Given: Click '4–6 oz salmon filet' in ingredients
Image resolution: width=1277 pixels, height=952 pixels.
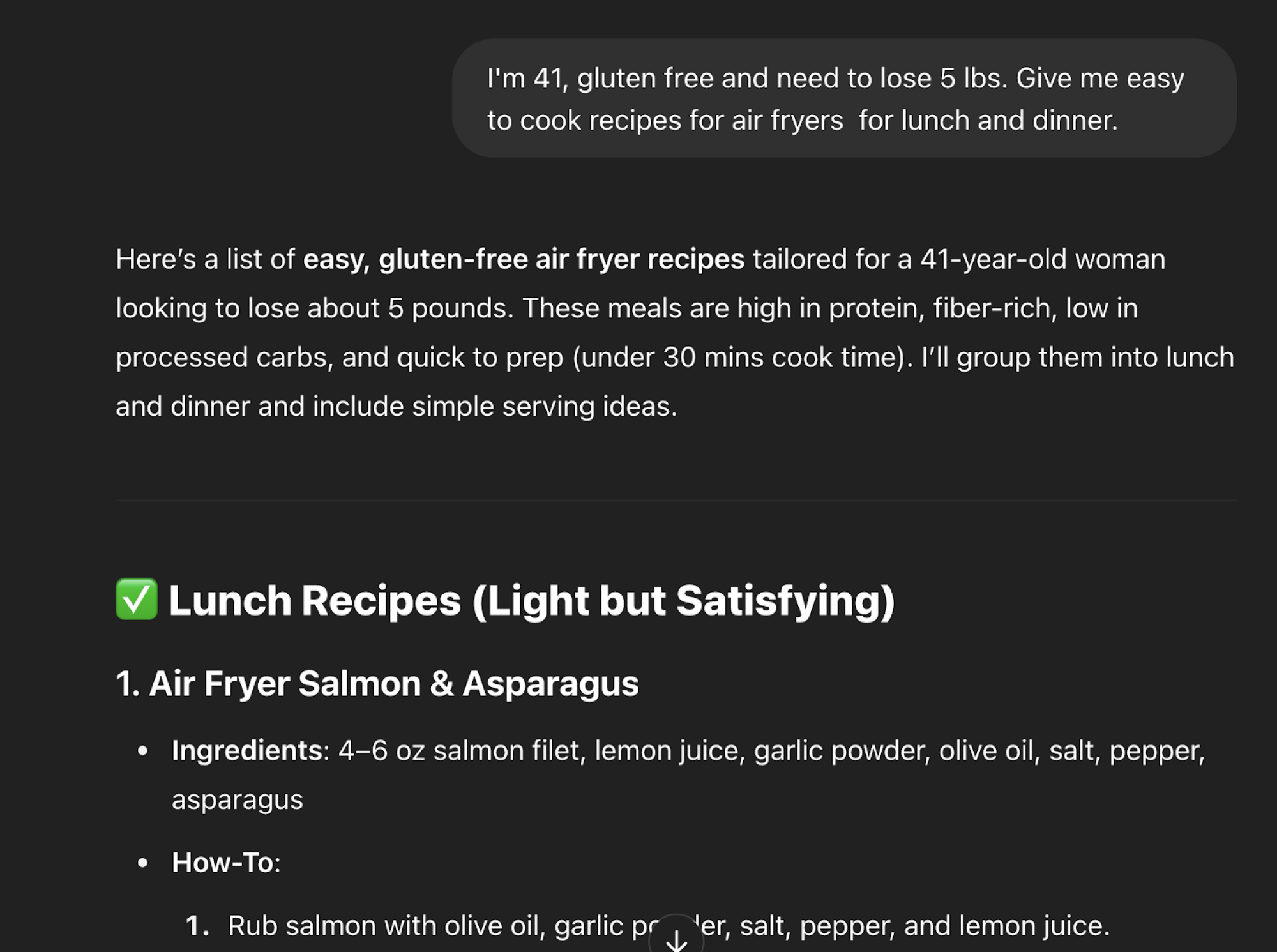Looking at the screenshot, I should tap(462, 751).
